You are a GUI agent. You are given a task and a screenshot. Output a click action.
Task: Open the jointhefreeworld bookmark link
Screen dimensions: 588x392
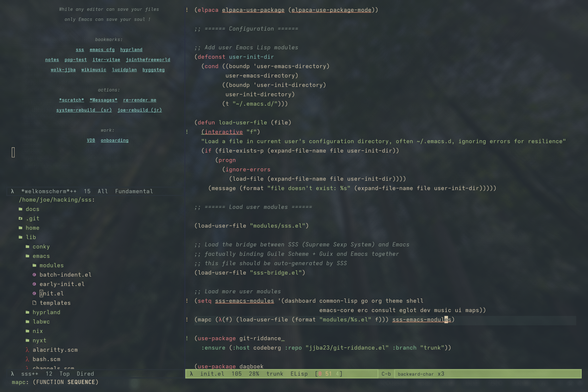(x=148, y=60)
